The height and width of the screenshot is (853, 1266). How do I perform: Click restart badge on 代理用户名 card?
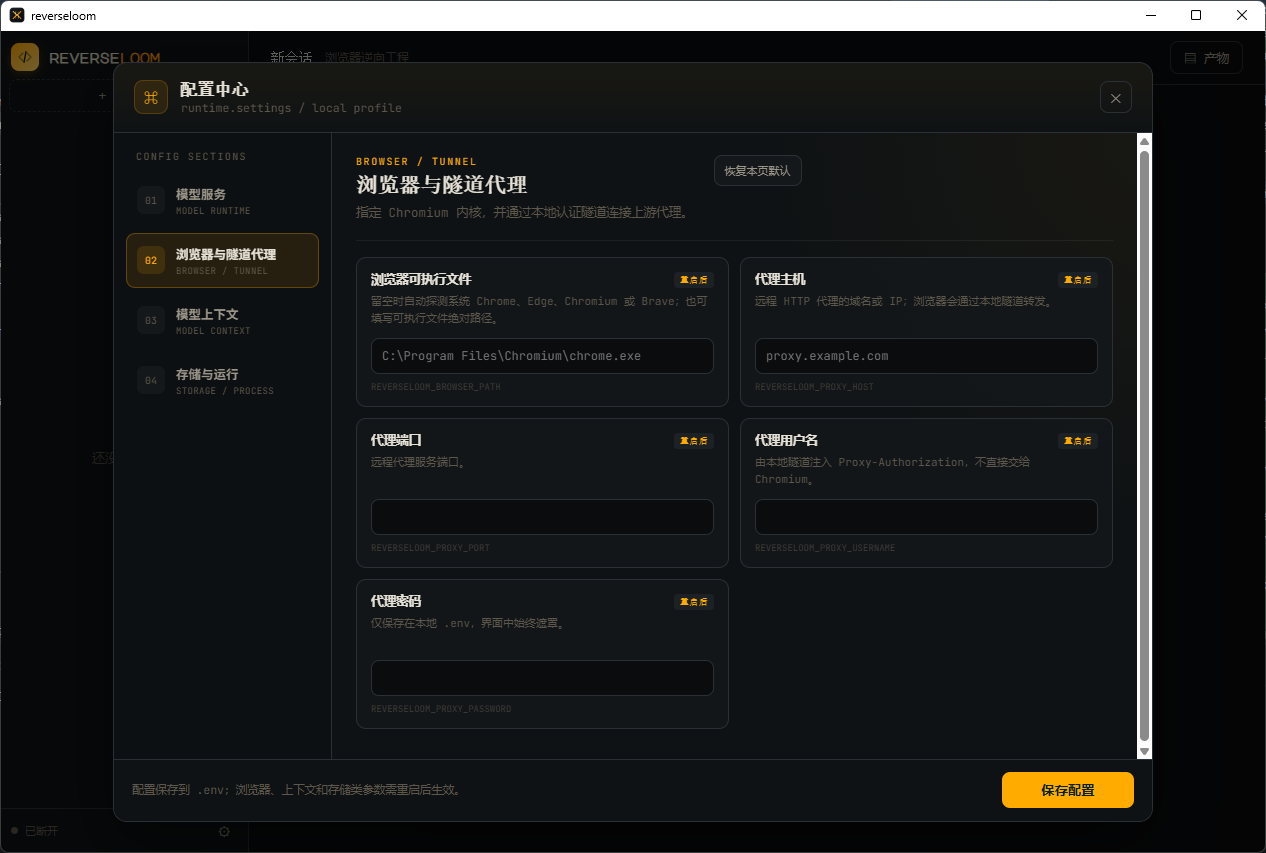pyautogui.click(x=1078, y=441)
